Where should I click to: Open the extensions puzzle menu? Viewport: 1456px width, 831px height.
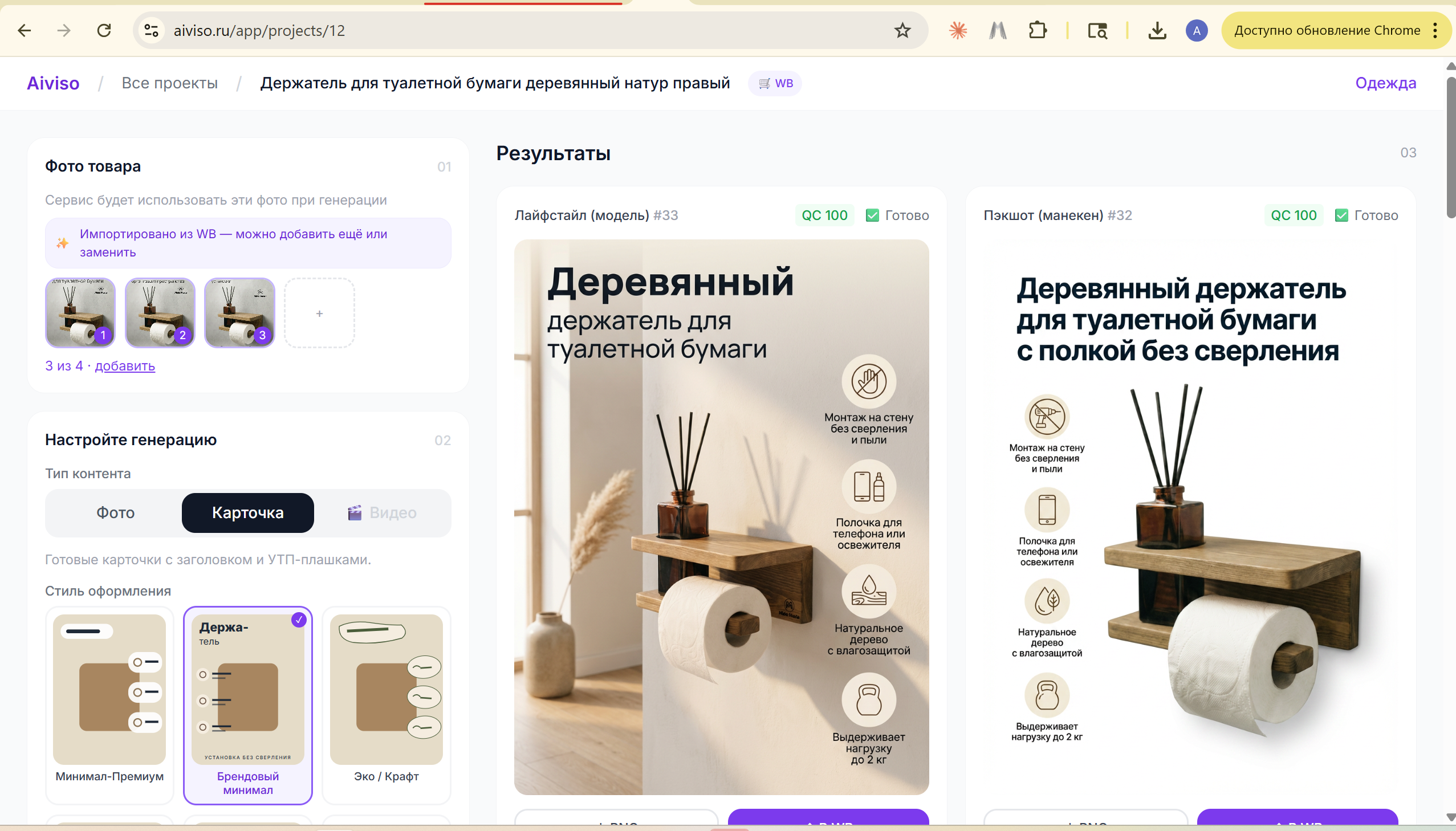point(1038,30)
